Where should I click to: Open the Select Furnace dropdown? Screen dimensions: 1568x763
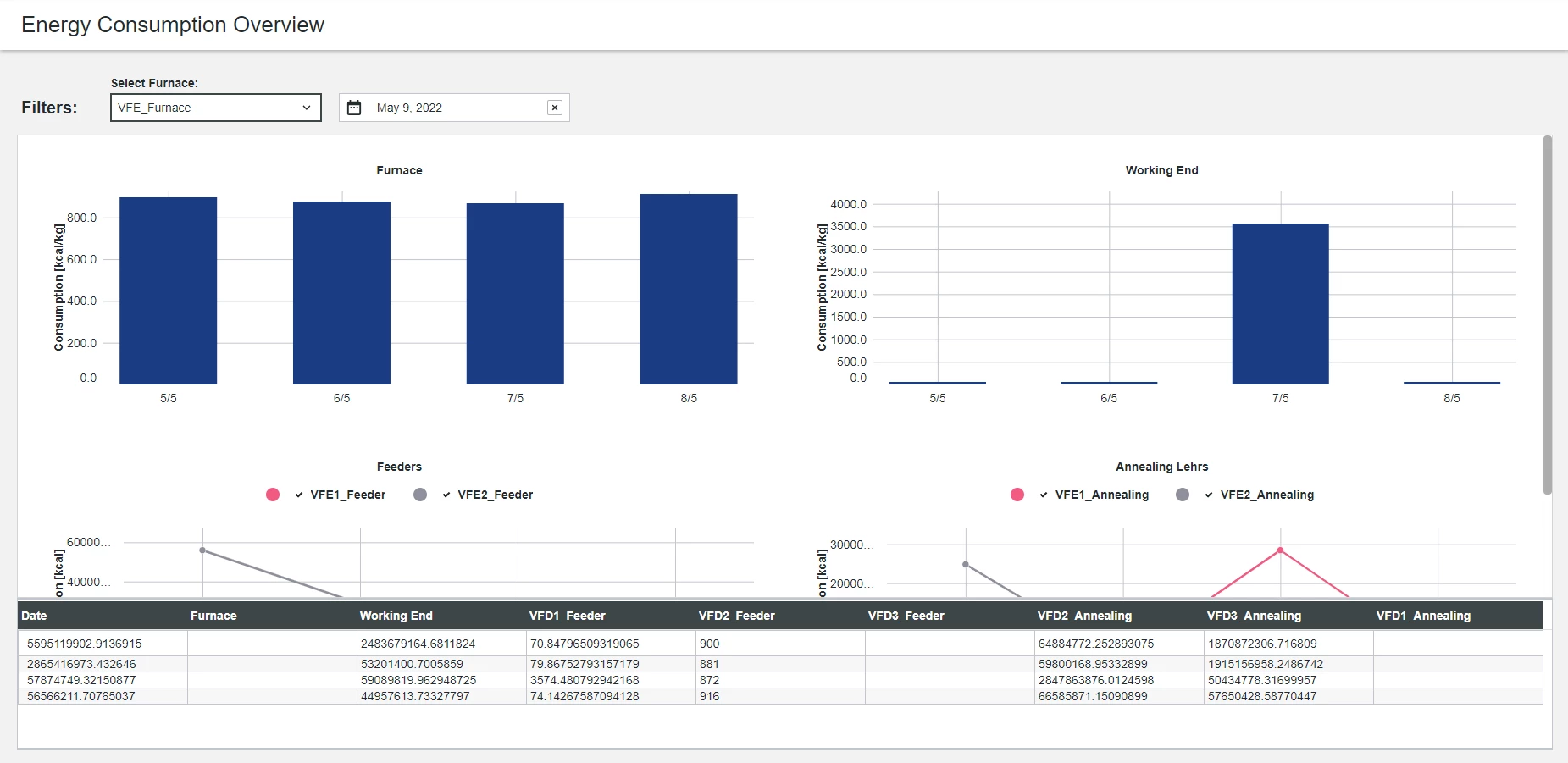[215, 108]
